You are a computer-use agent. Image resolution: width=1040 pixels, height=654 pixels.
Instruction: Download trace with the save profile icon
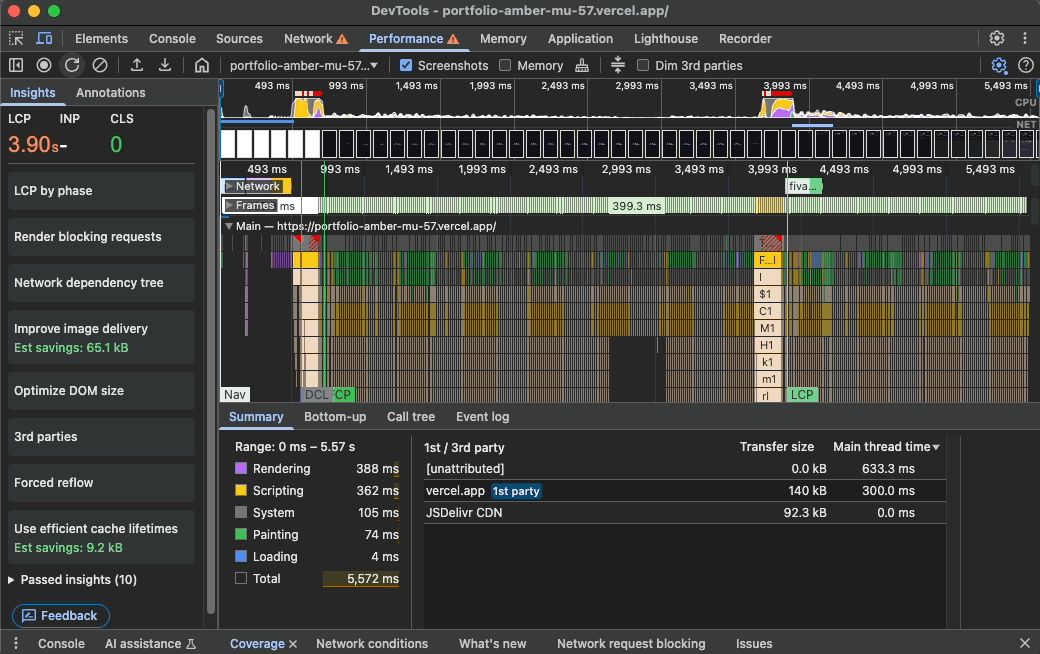click(x=165, y=65)
